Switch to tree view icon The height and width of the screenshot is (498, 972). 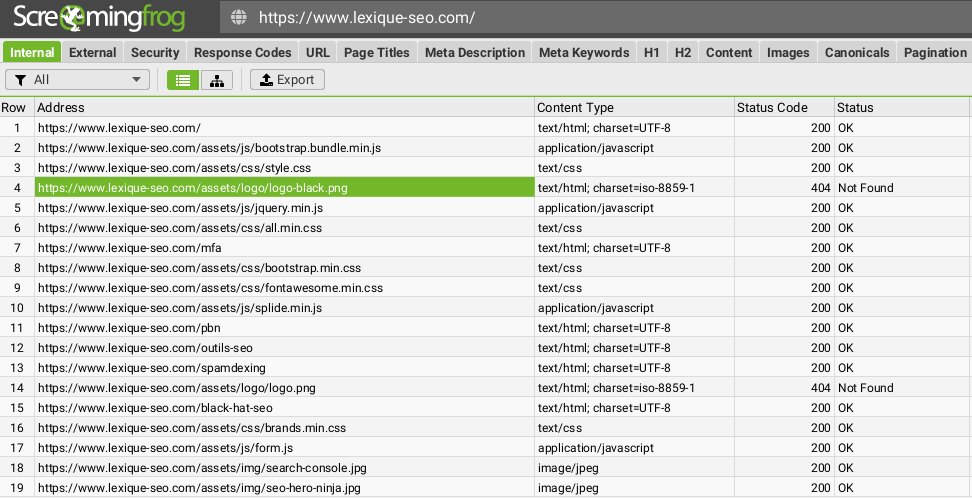[217, 80]
